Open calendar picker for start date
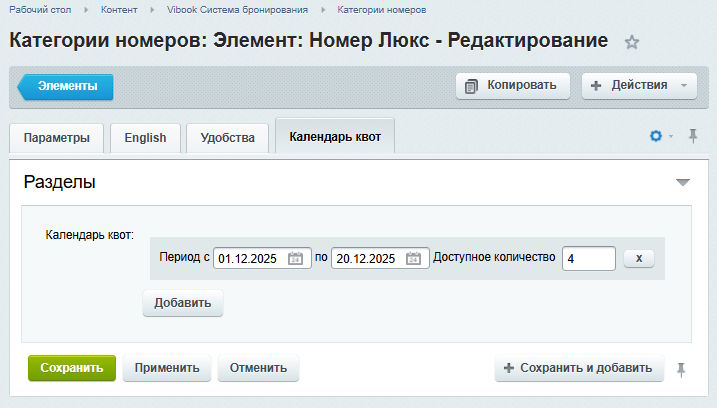 pyautogui.click(x=295, y=258)
